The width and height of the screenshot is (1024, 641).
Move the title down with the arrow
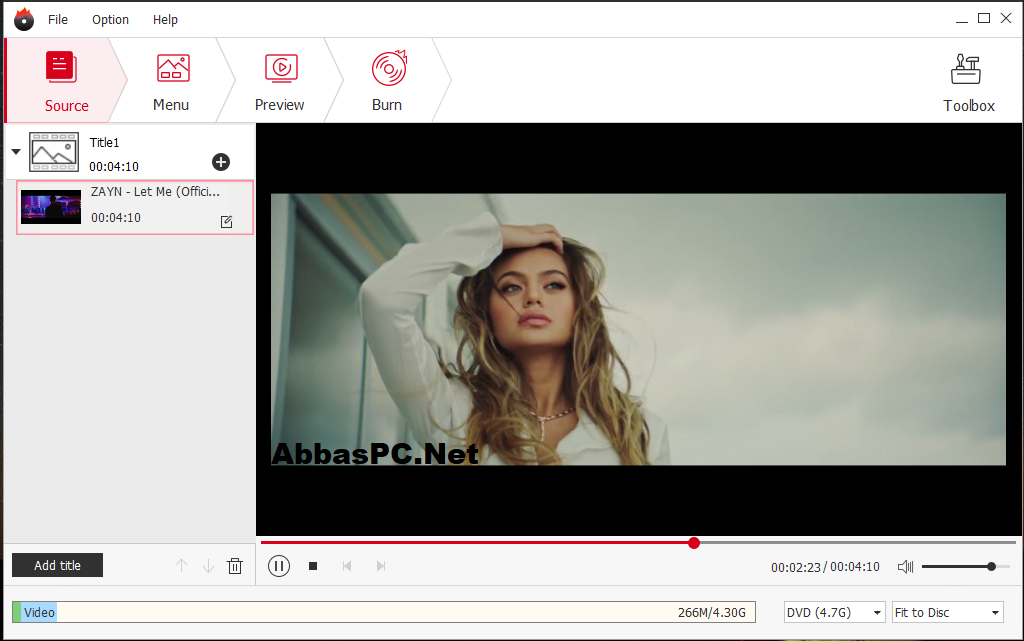pos(208,565)
